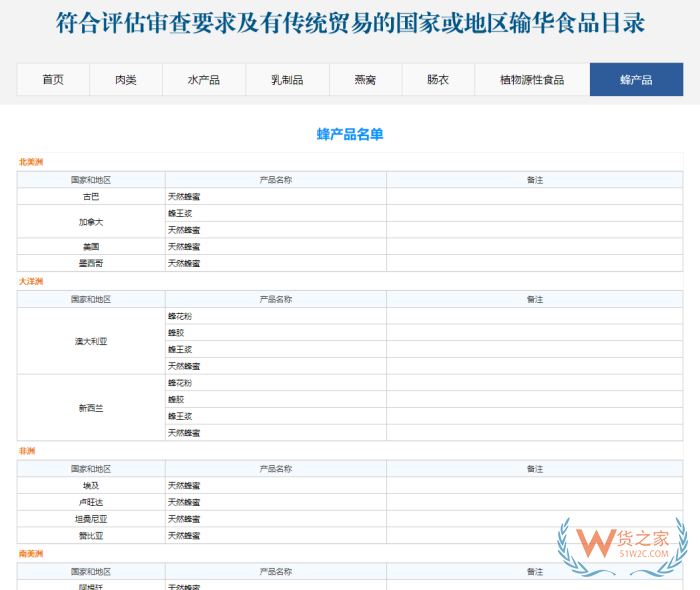Switch to the 肉类 tab
700x590 pixels.
coord(126,79)
